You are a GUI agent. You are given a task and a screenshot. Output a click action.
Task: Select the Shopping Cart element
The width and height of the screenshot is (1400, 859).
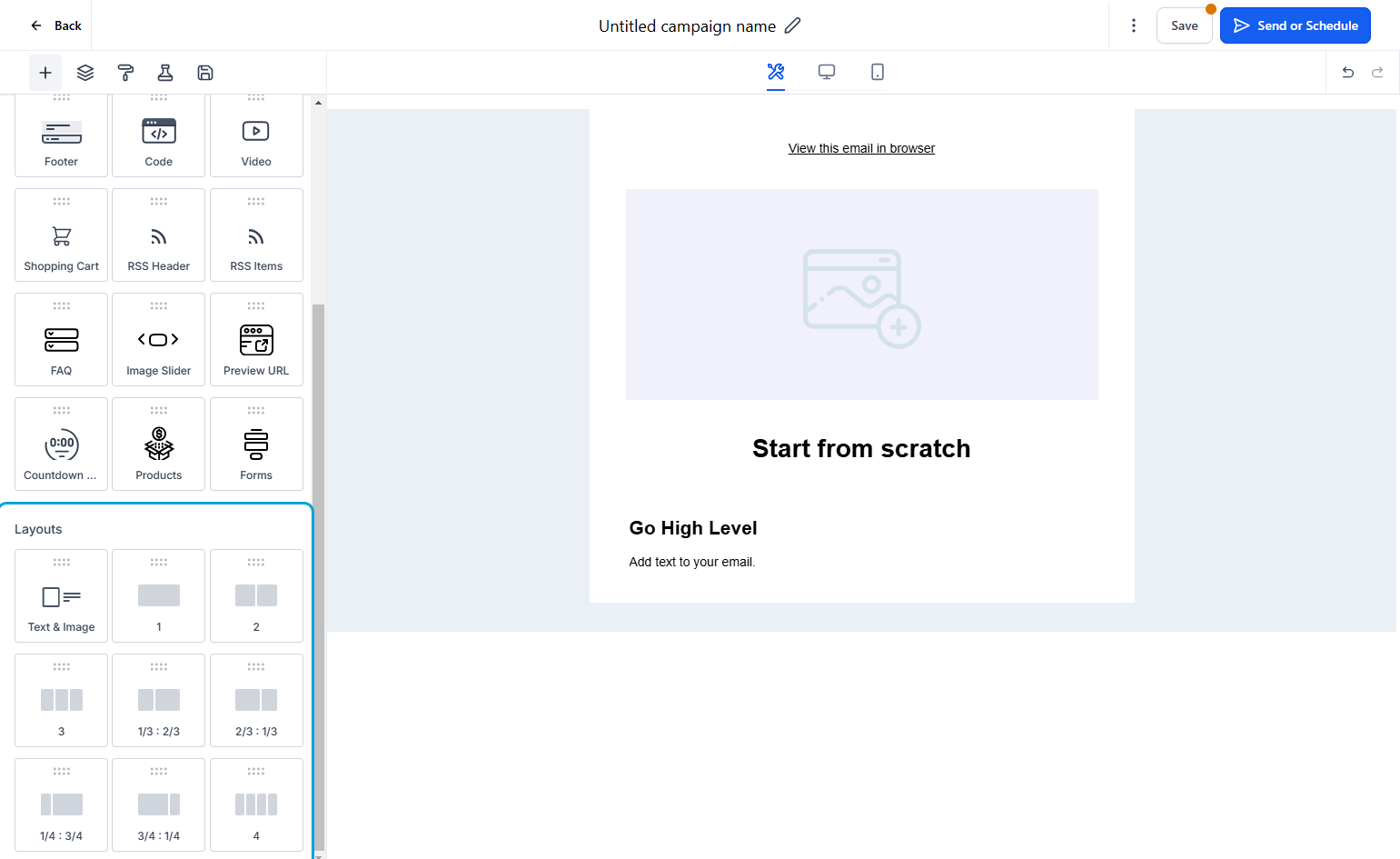tap(61, 235)
